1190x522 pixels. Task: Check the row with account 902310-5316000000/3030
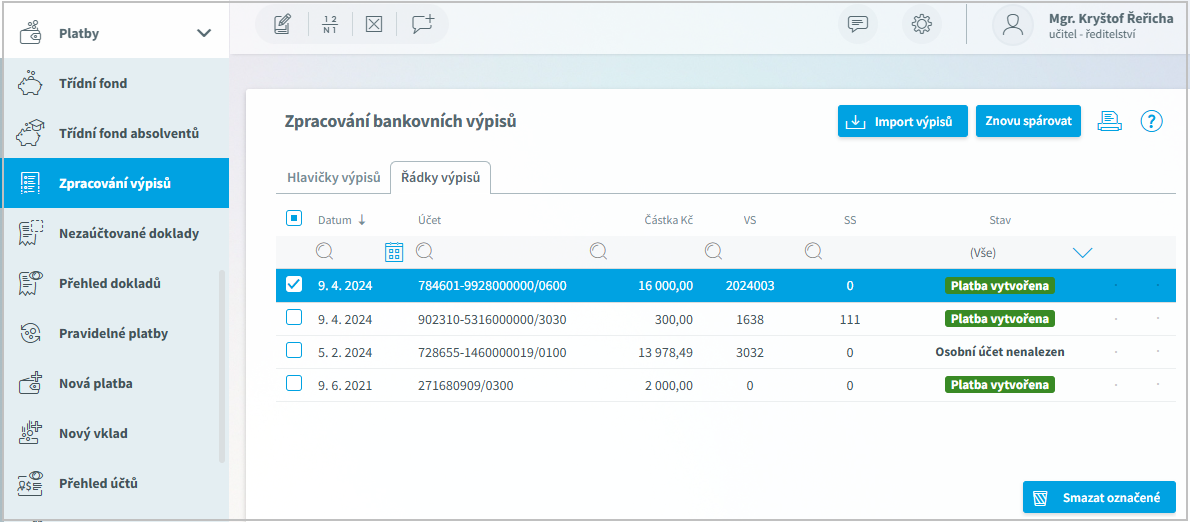(294, 318)
